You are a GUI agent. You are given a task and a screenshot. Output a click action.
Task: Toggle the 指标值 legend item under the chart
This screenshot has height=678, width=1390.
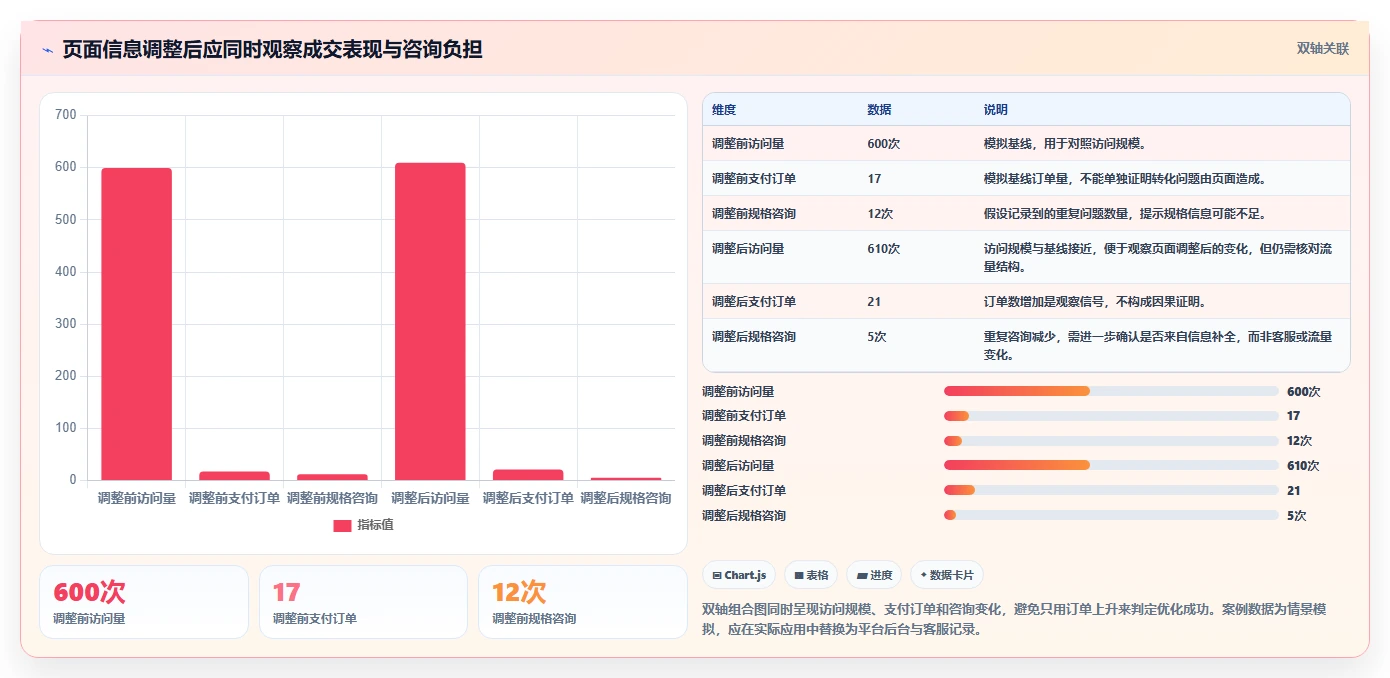pyautogui.click(x=364, y=525)
